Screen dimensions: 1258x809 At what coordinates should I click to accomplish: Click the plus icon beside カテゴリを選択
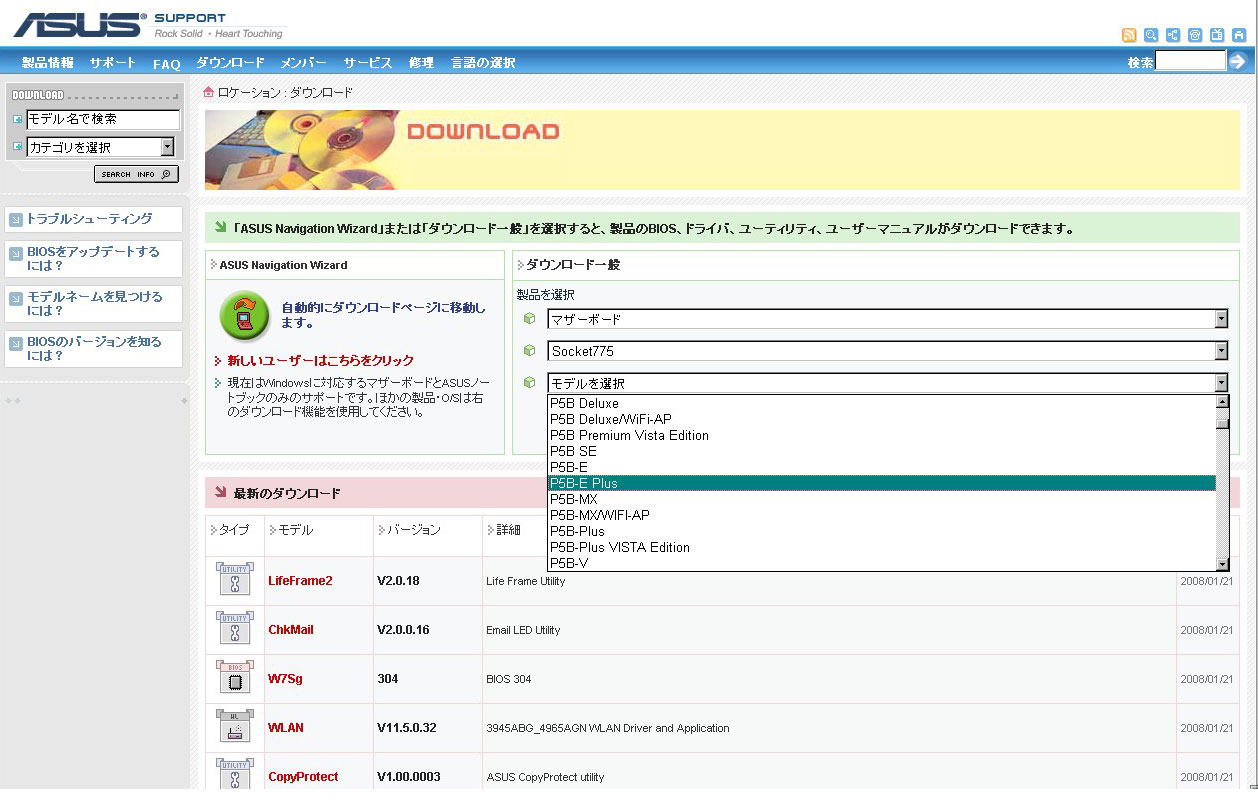click(x=17, y=147)
